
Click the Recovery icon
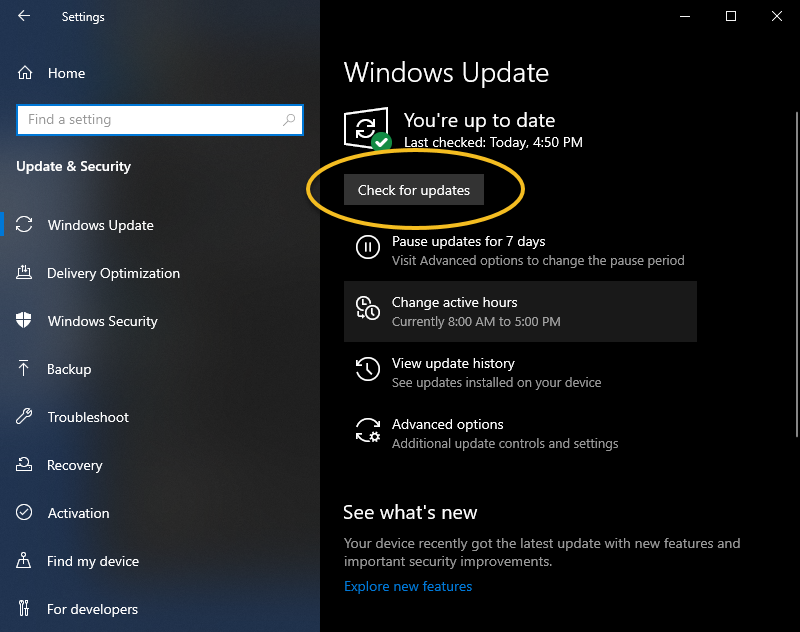24,464
